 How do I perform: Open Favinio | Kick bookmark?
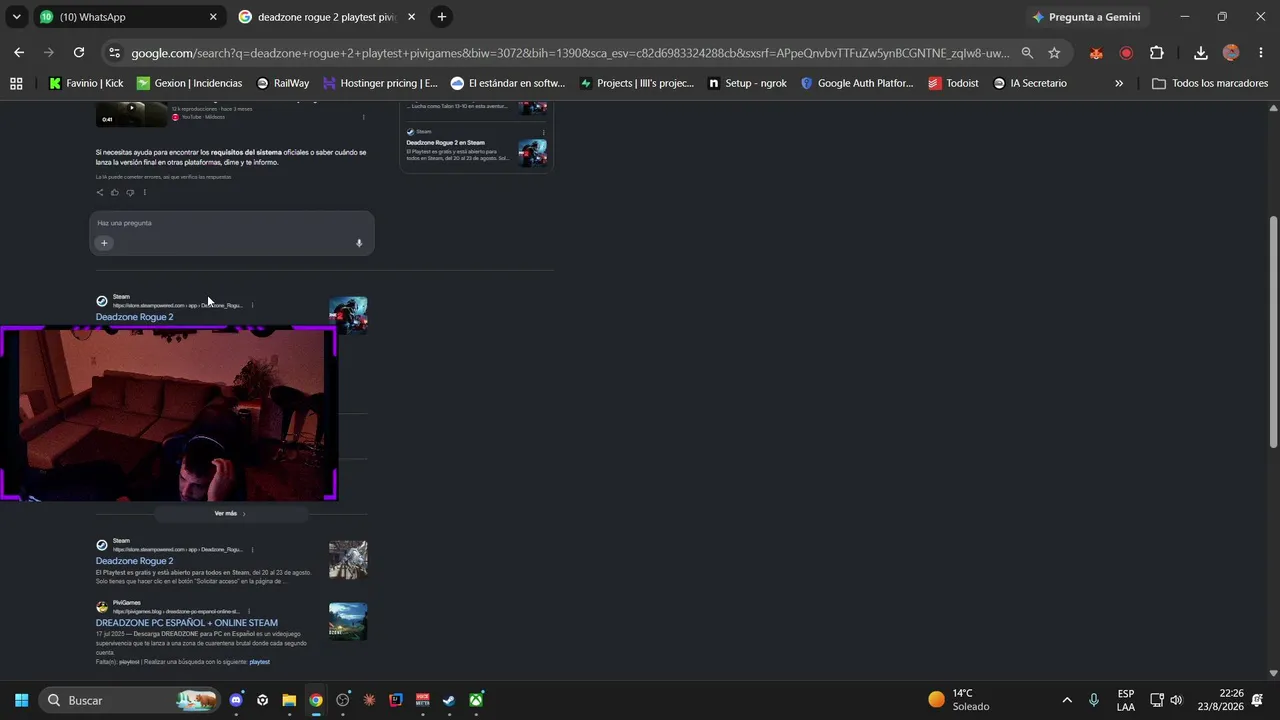pyautogui.click(x=86, y=83)
